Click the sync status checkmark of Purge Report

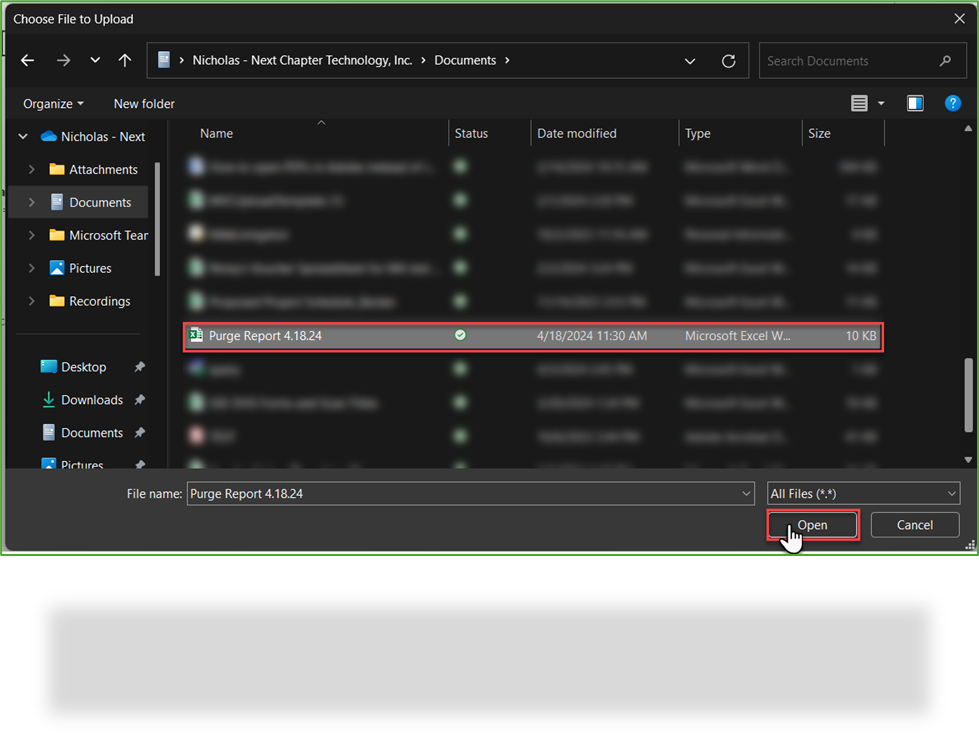pyautogui.click(x=460, y=335)
